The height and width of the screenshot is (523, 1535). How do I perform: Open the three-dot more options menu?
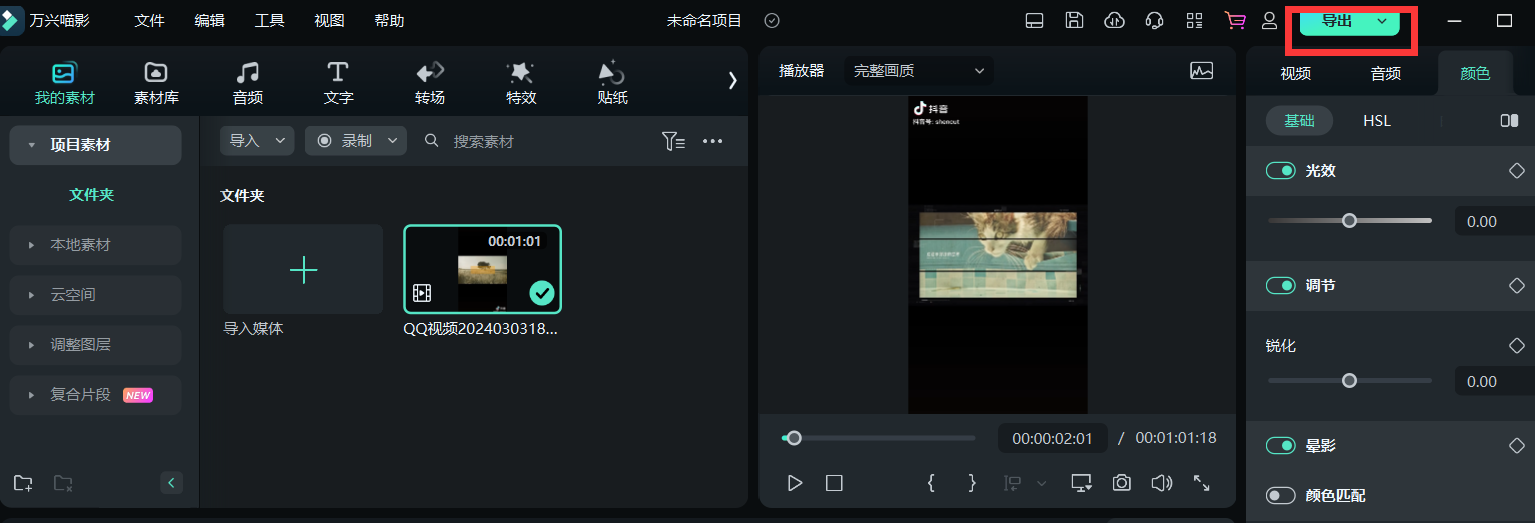pos(712,141)
